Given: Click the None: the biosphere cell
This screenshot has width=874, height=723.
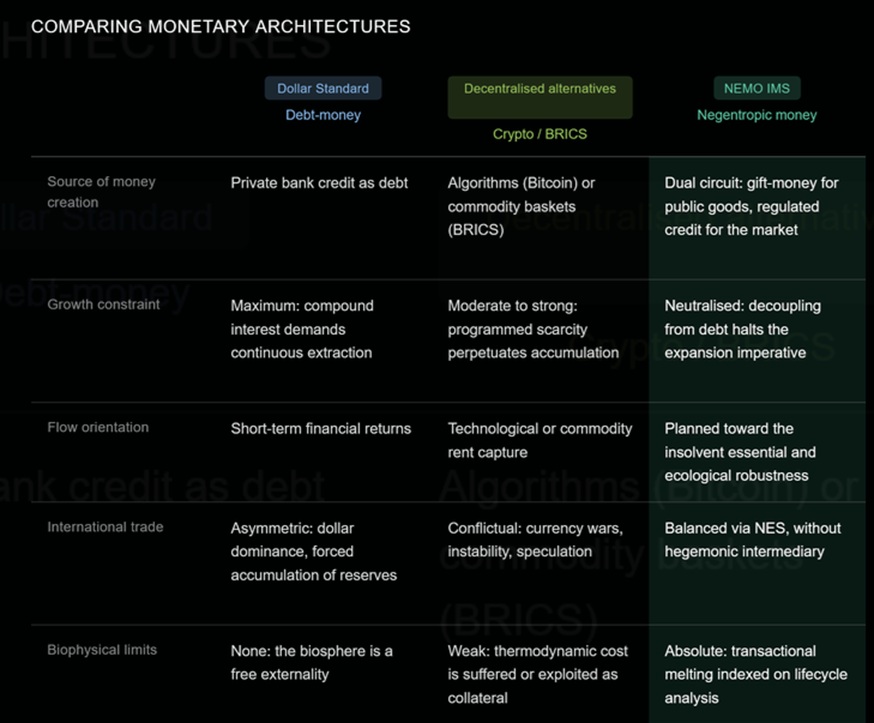Looking at the screenshot, I should [312, 662].
